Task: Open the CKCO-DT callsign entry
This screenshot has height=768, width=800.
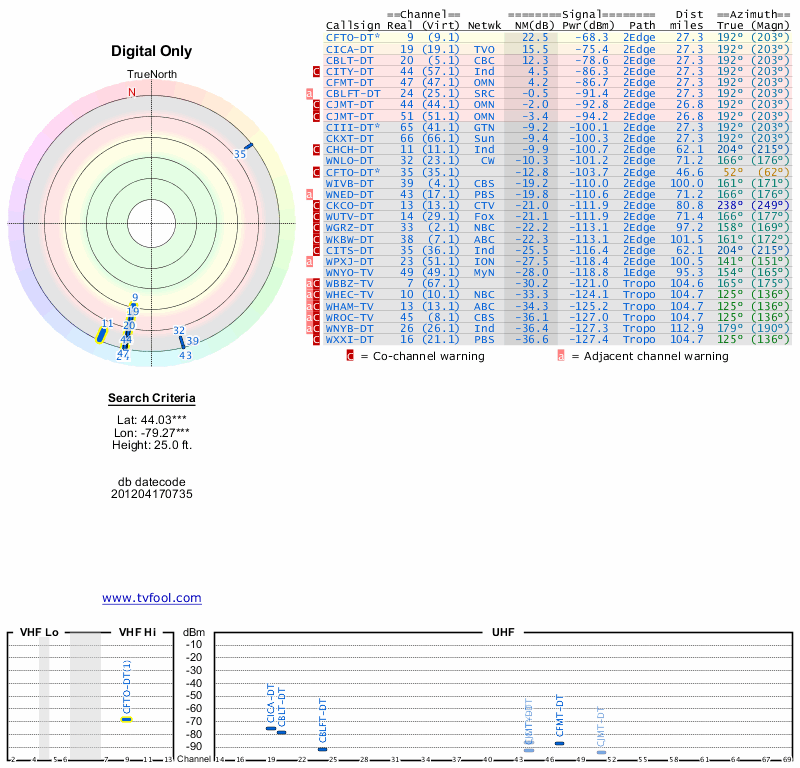Action: coord(350,204)
